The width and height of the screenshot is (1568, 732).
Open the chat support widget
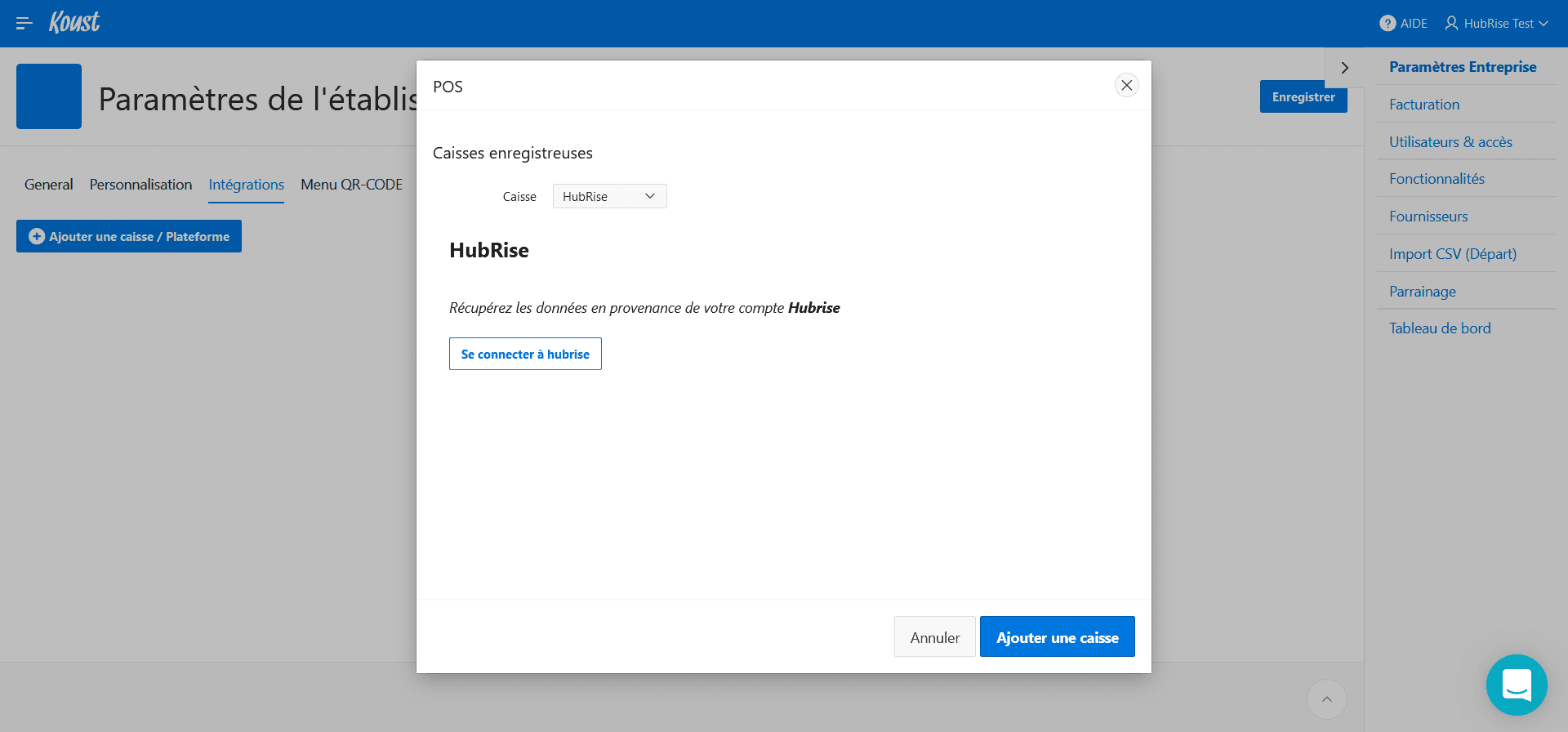[1517, 685]
